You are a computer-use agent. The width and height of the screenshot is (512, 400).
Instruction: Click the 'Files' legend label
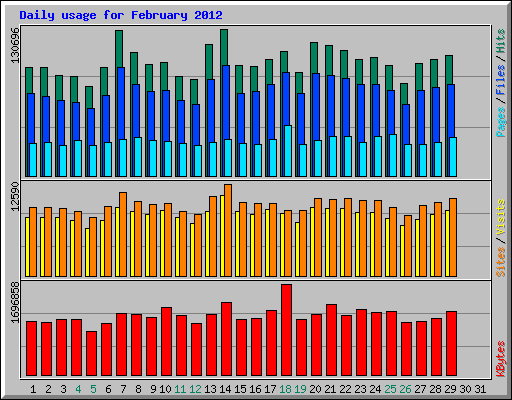tap(500, 80)
